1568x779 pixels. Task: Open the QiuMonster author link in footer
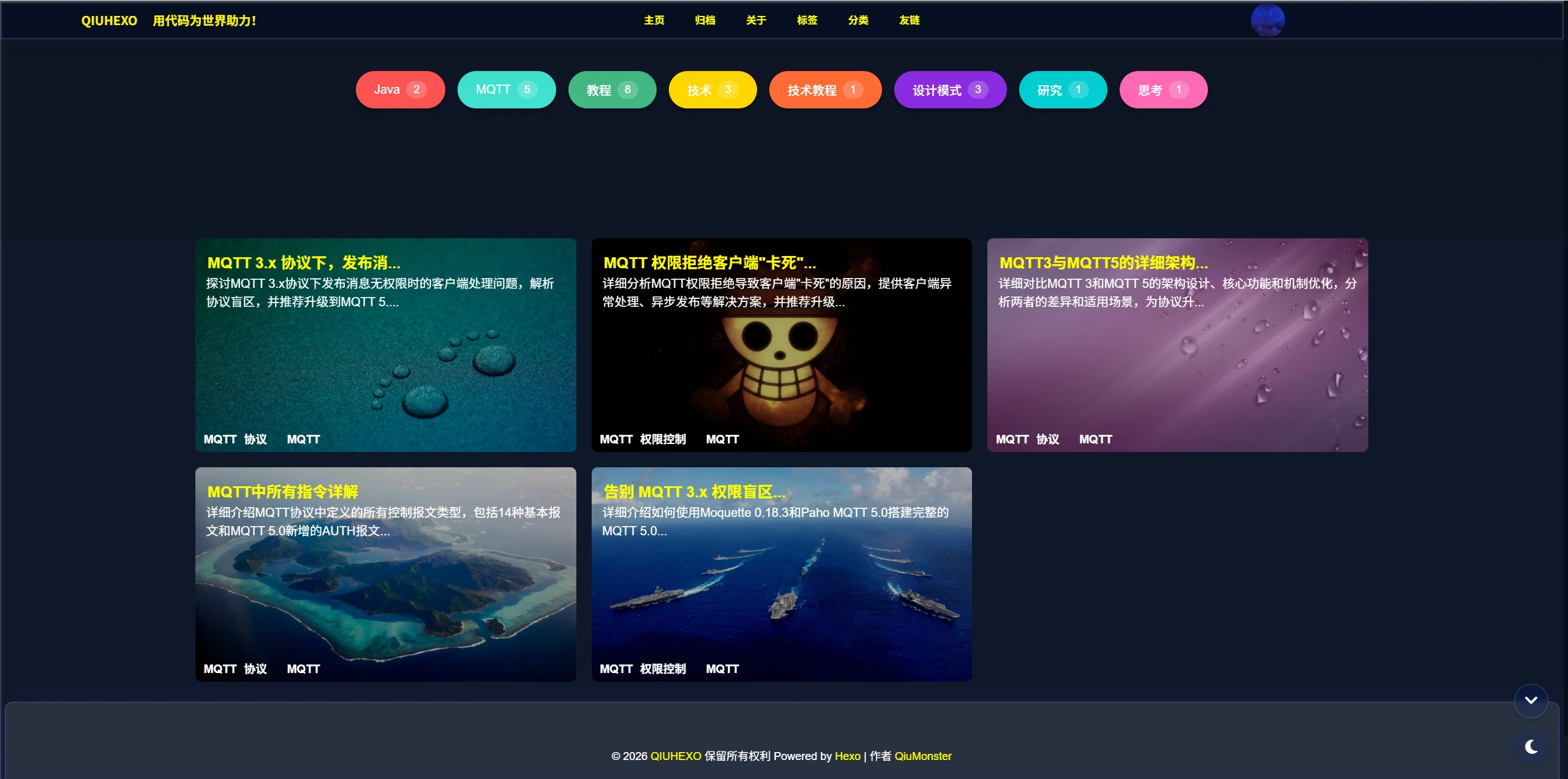[x=923, y=756]
